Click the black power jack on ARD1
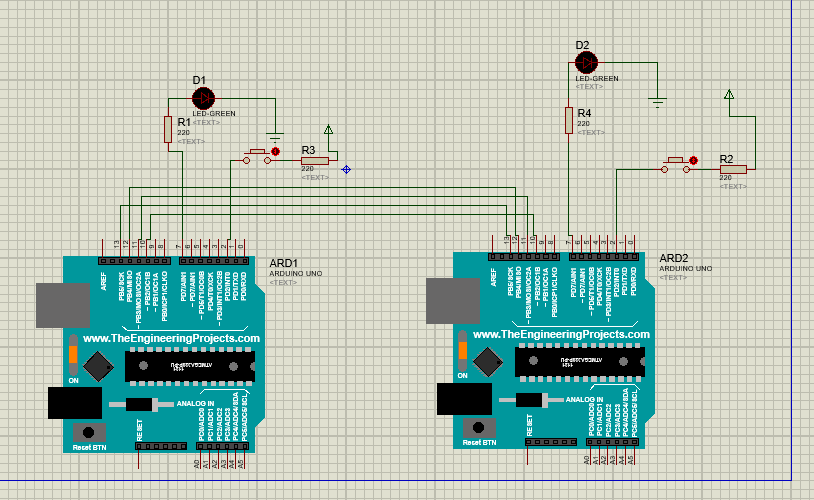Screen dimensions: 814x500 point(75,403)
